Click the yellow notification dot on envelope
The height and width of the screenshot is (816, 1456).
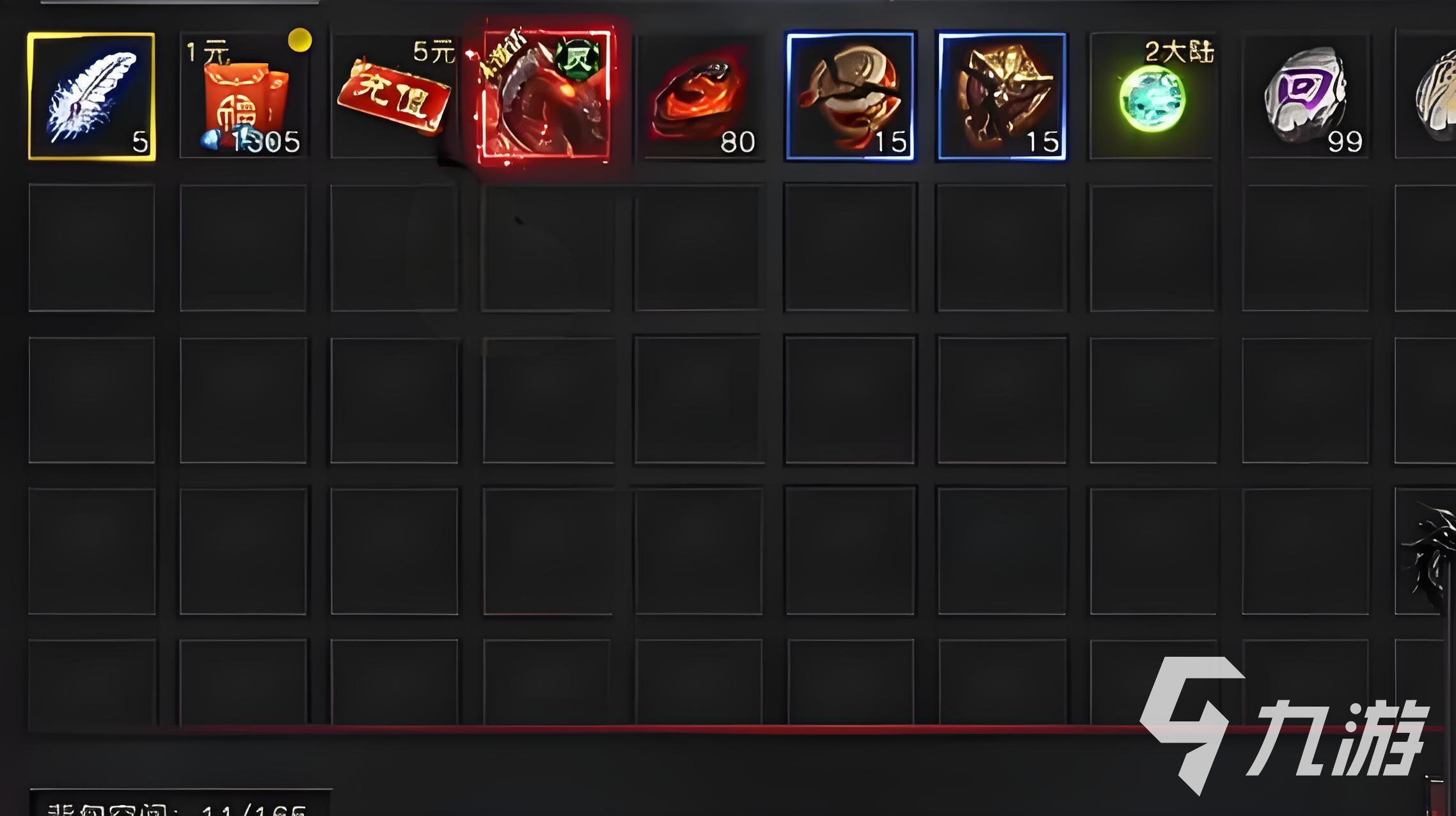click(300, 40)
